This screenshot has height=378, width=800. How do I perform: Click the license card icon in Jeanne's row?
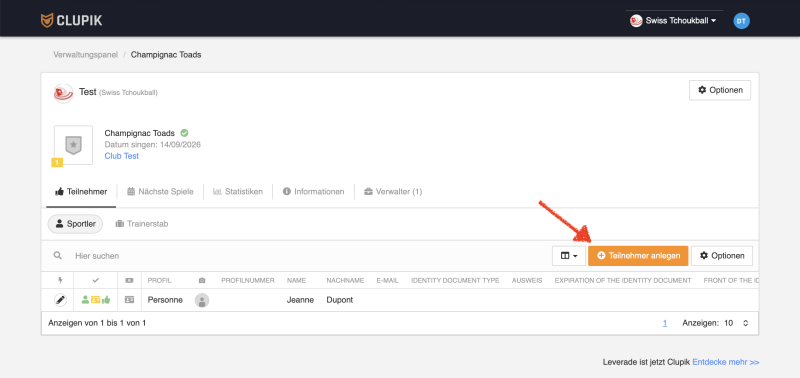[130, 300]
